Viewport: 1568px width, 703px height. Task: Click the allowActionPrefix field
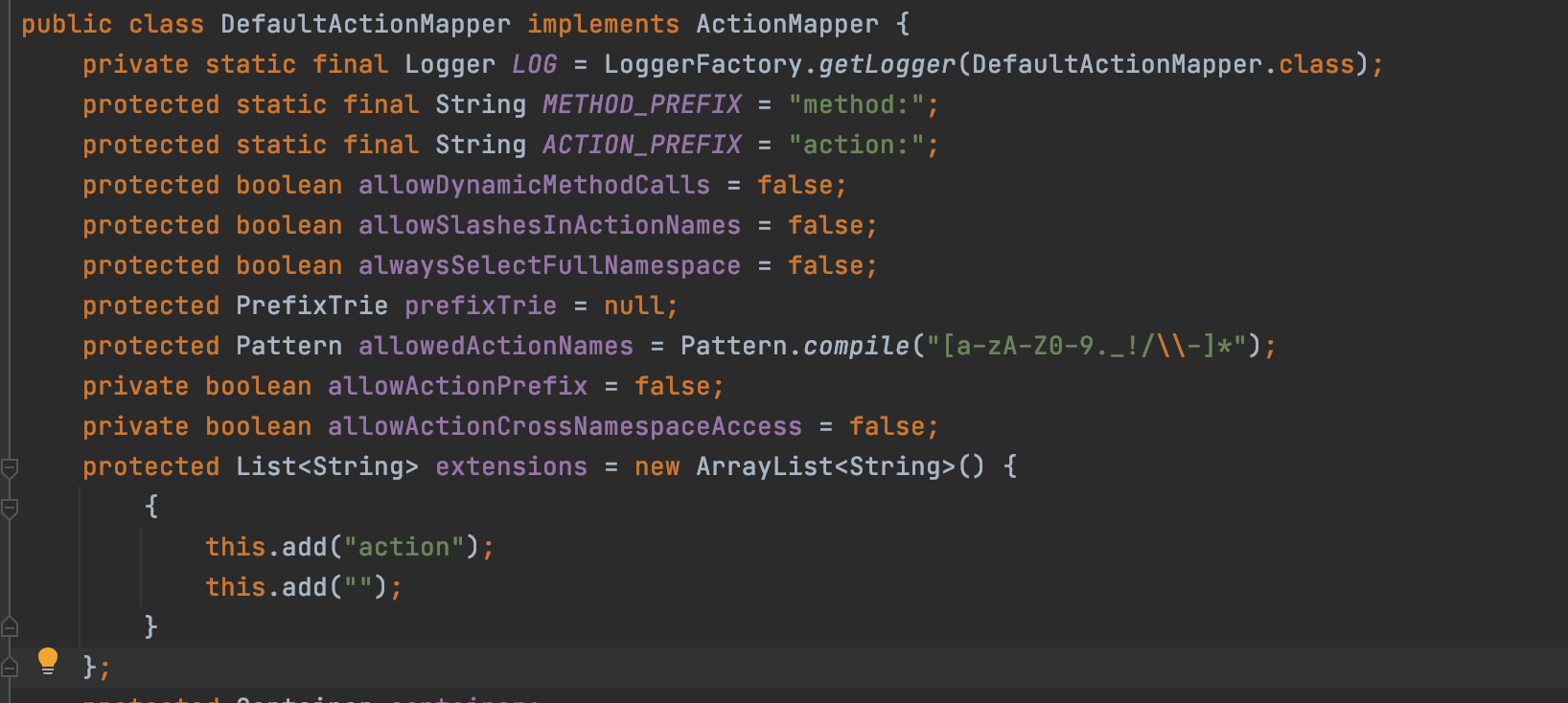pos(457,386)
